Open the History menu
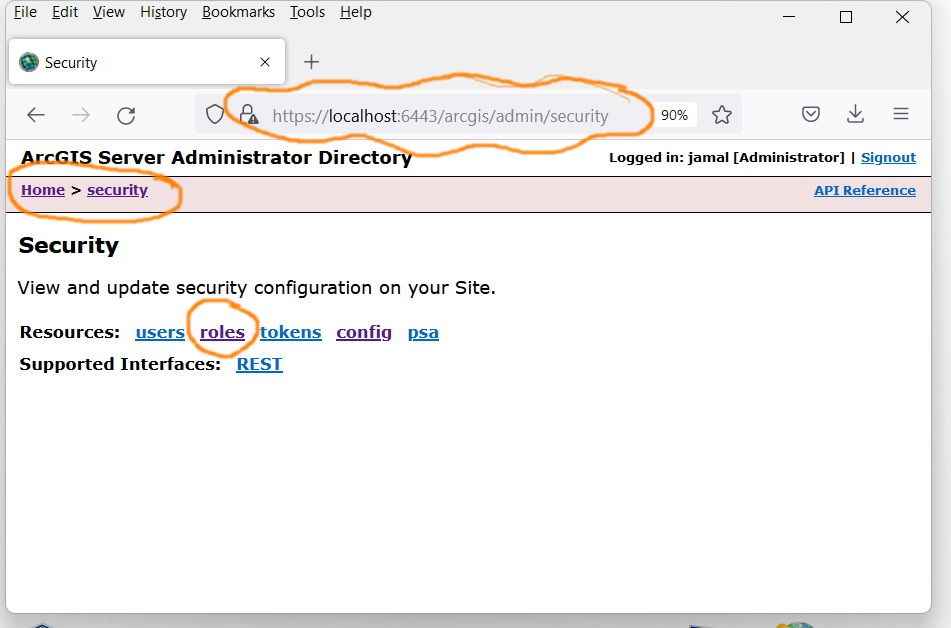 click(x=163, y=12)
